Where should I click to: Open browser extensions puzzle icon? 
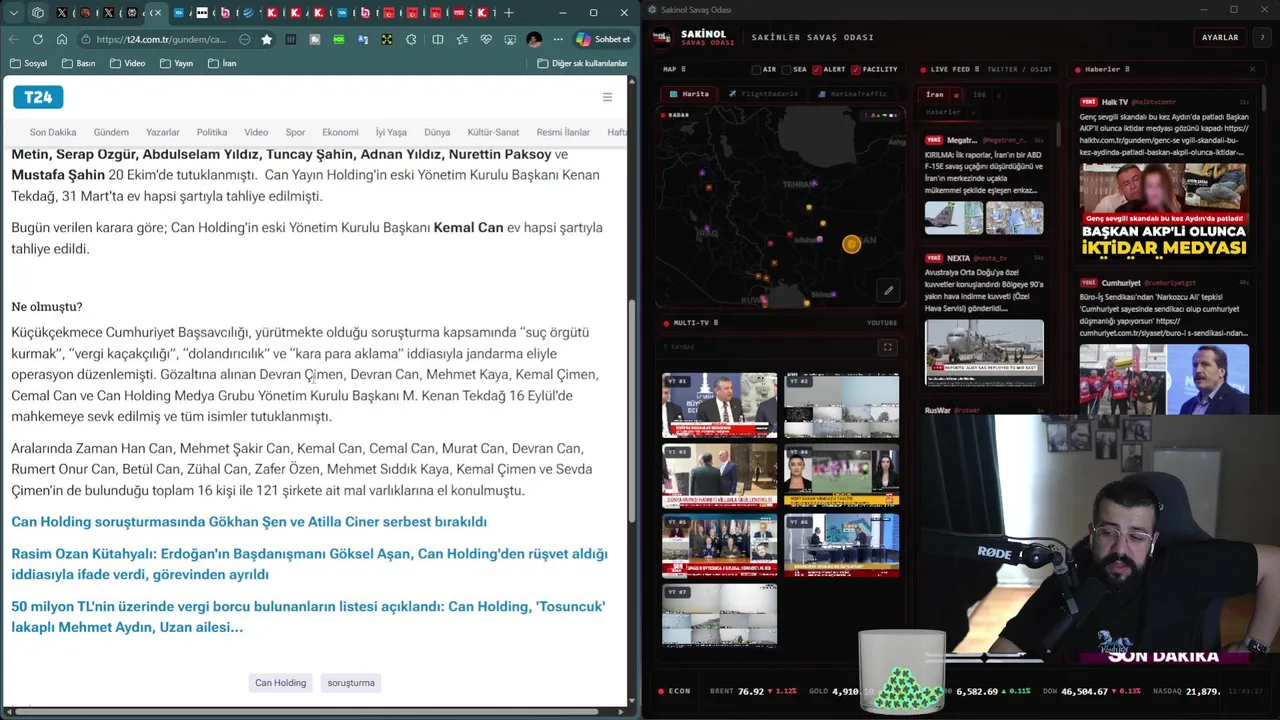pyautogui.click(x=411, y=39)
